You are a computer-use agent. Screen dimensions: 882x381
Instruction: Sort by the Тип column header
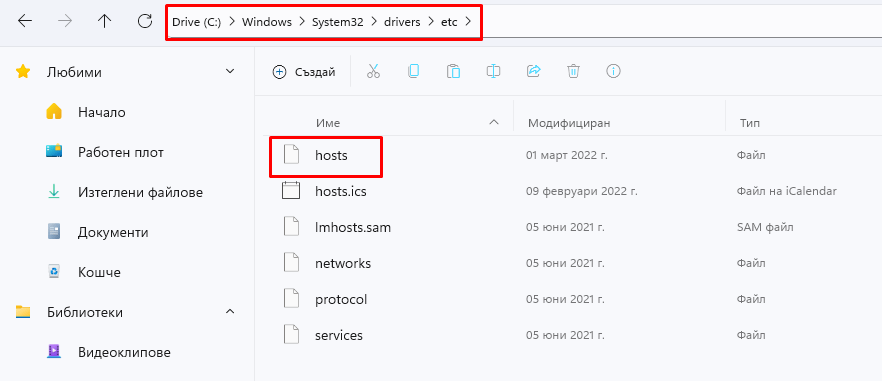(751, 123)
